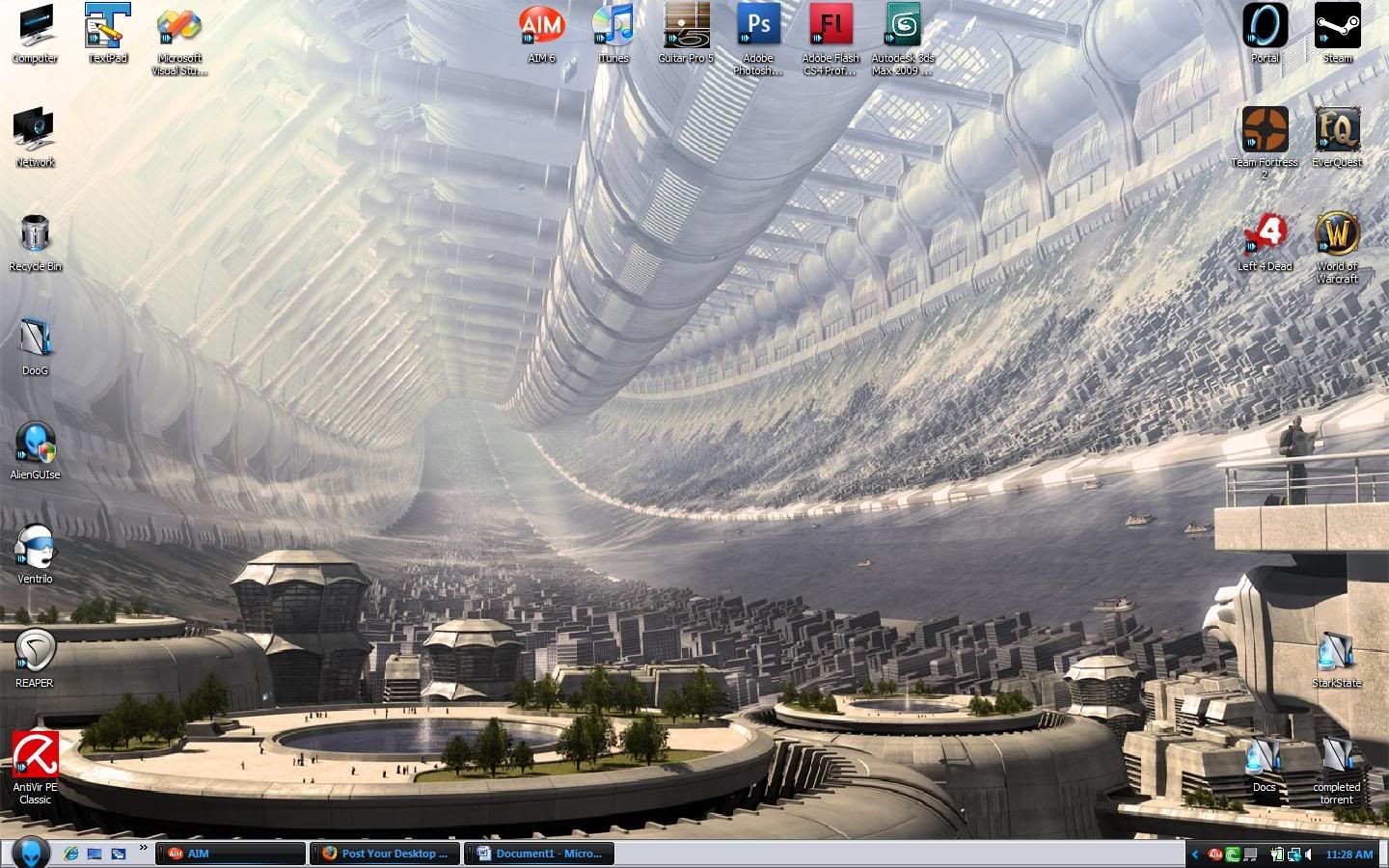Show hidden system tray icons arrow
The width and height of the screenshot is (1389, 868).
1195,854
